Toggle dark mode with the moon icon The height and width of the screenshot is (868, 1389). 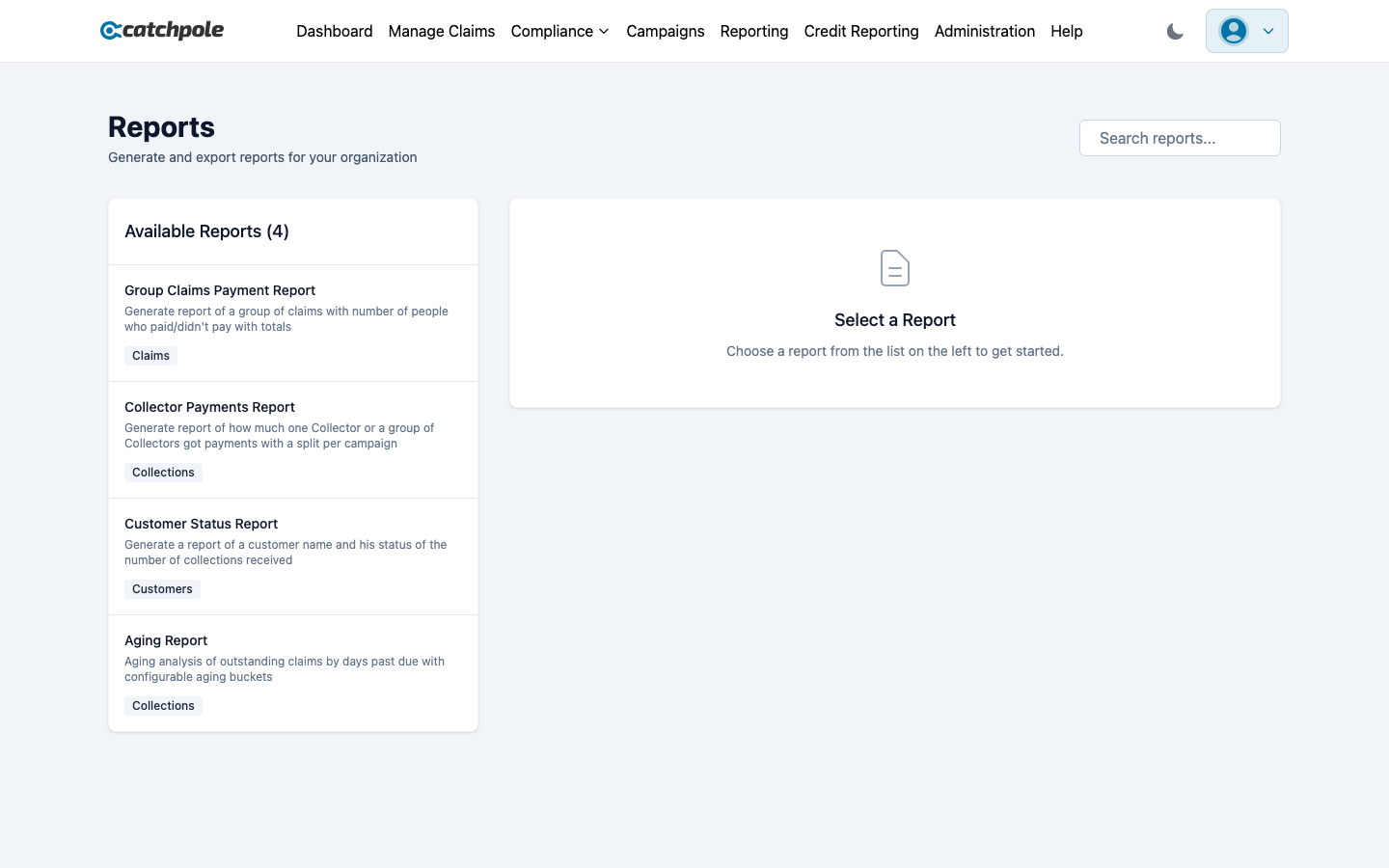1175,31
